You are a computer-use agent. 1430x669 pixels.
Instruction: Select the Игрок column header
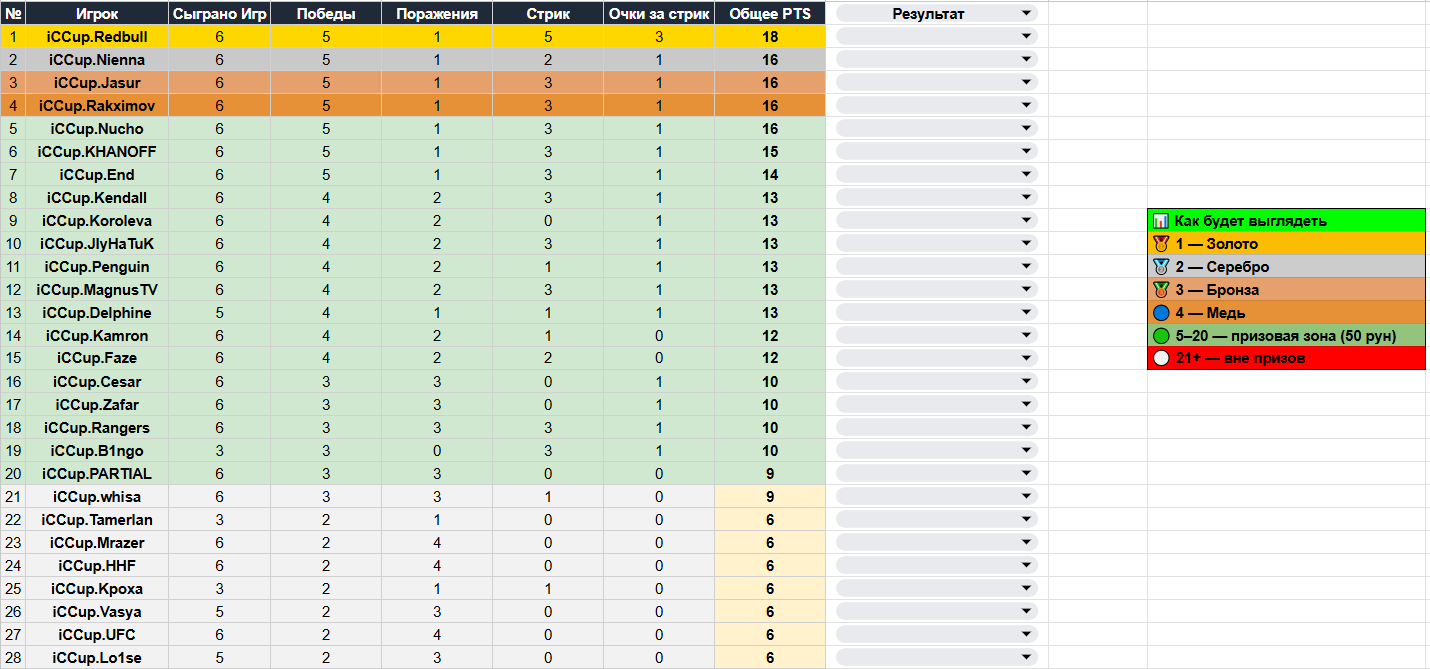coord(97,14)
